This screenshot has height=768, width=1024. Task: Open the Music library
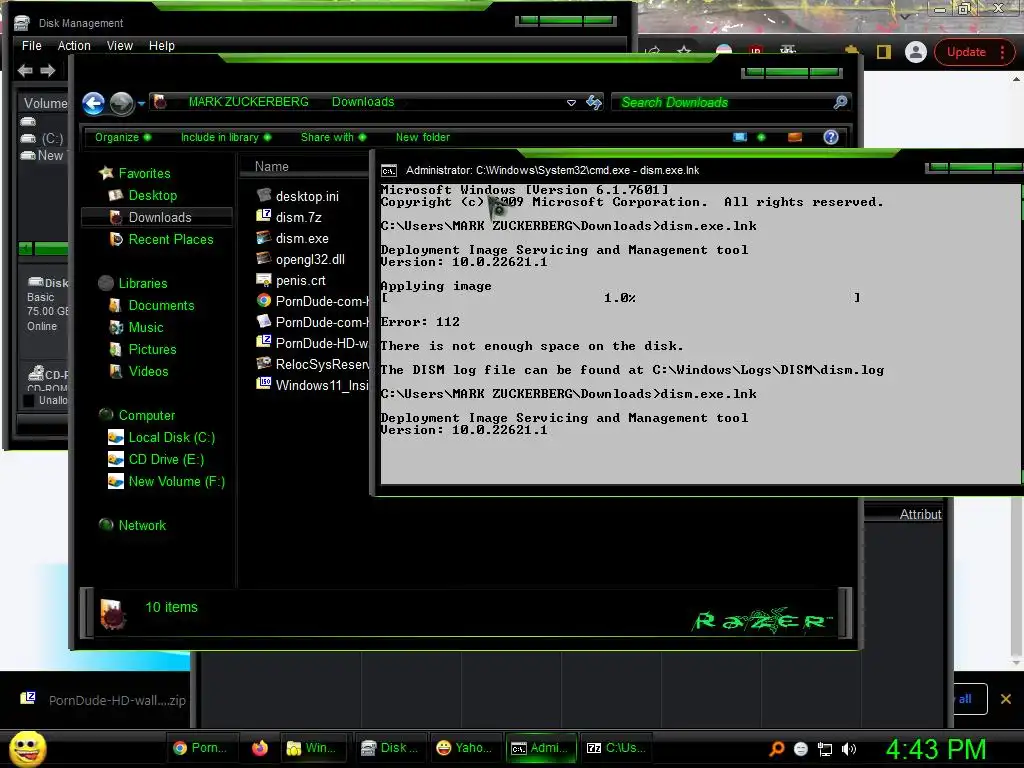click(146, 327)
